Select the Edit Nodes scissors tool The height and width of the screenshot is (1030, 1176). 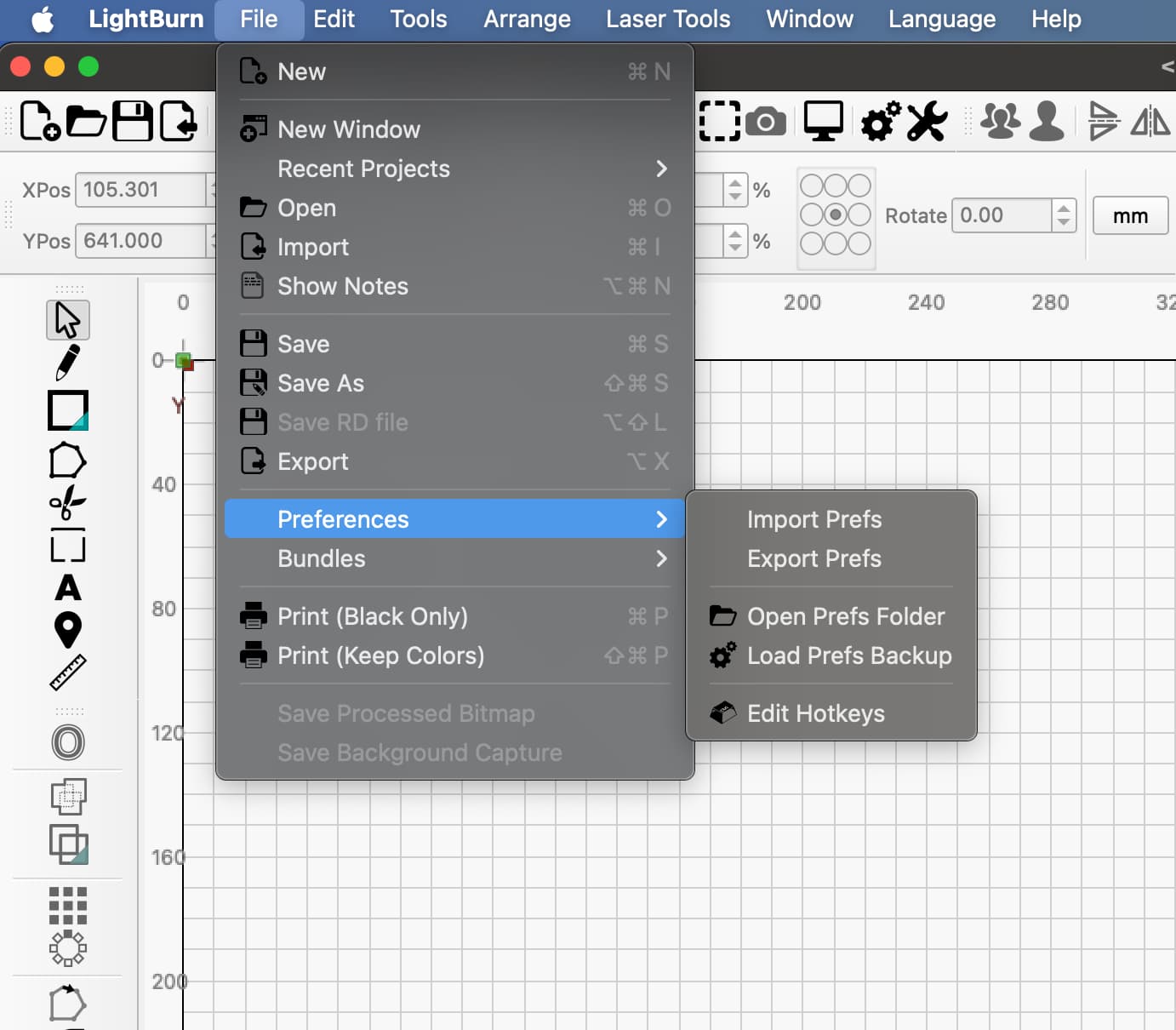tap(68, 502)
